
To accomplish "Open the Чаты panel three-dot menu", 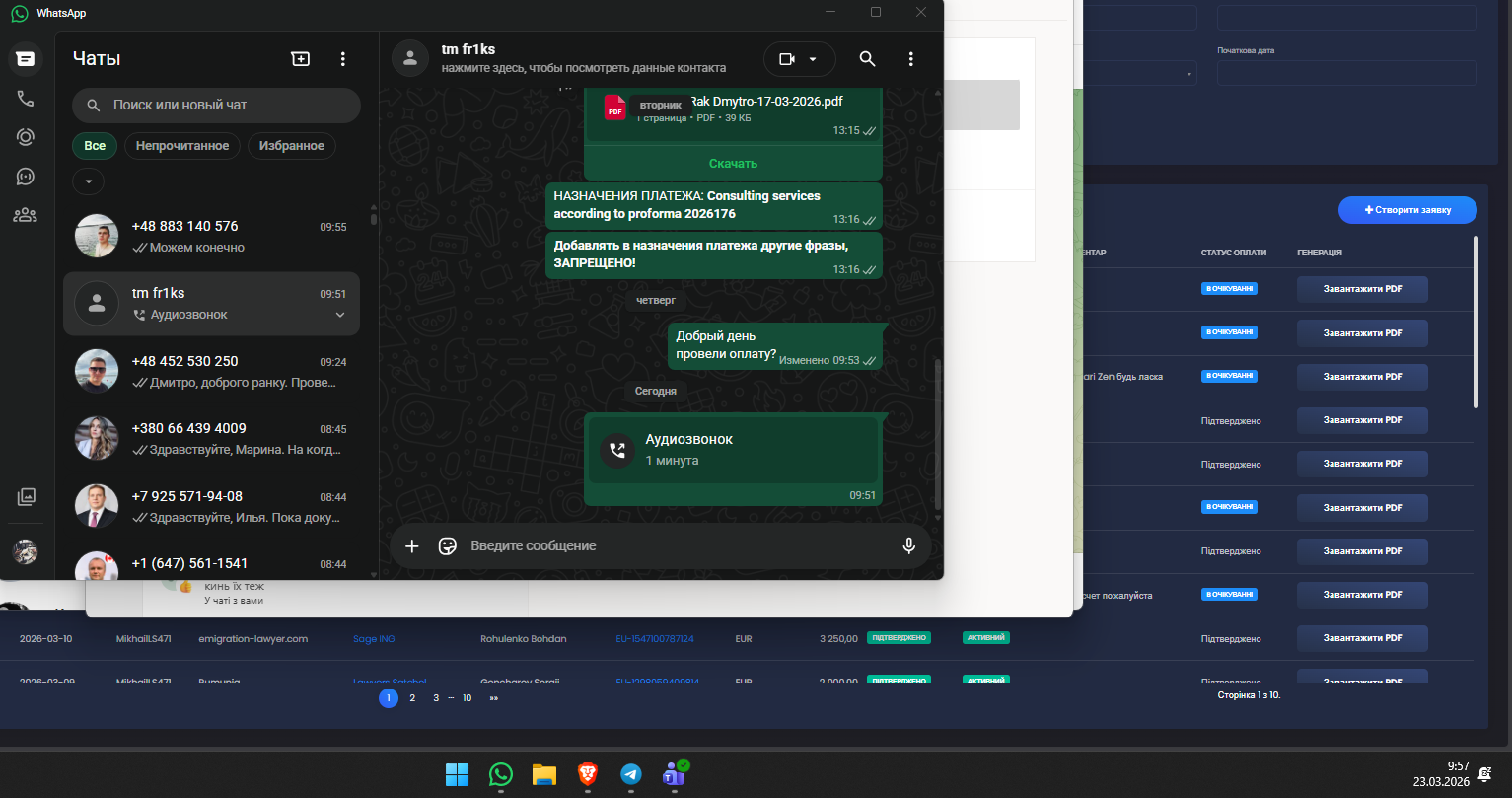I will pos(343,59).
